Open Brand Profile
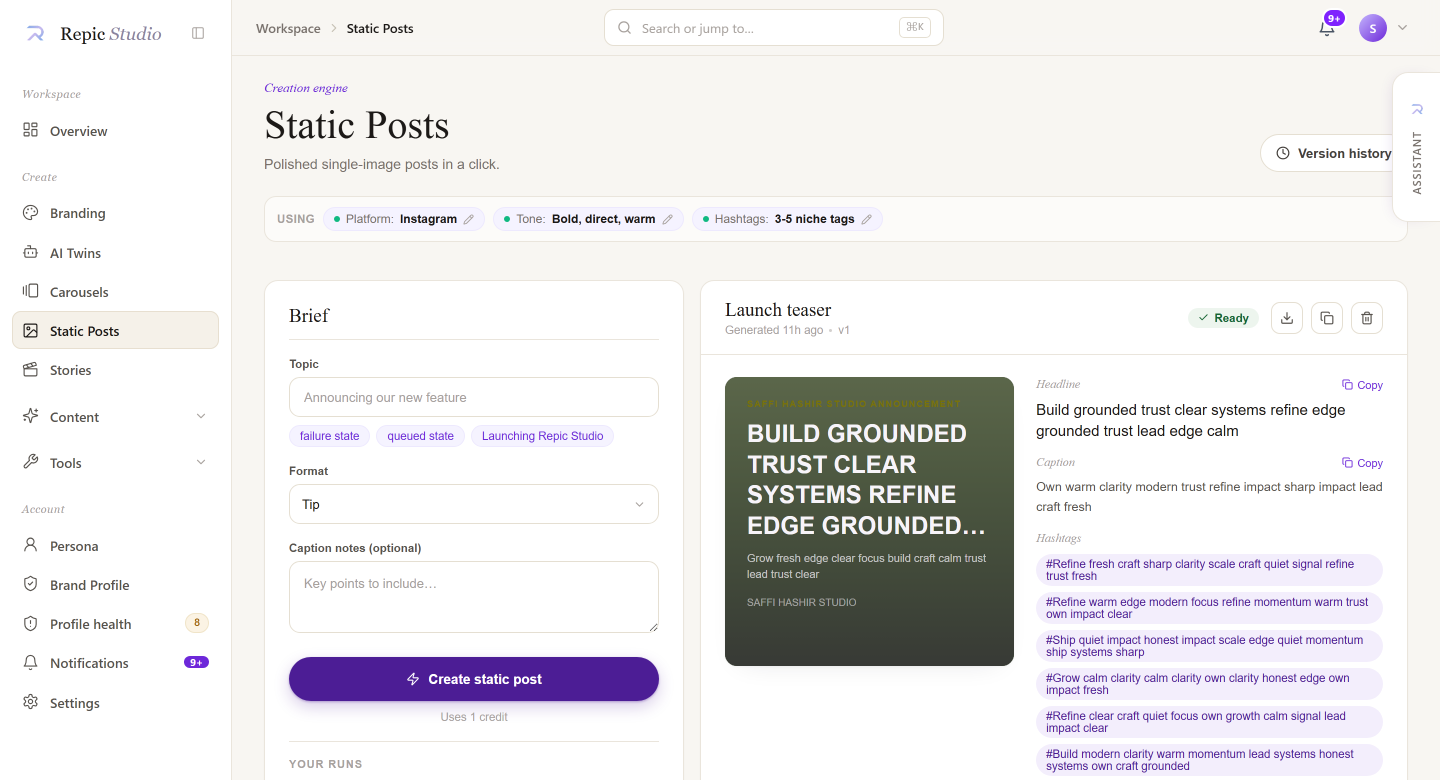 tap(115, 585)
